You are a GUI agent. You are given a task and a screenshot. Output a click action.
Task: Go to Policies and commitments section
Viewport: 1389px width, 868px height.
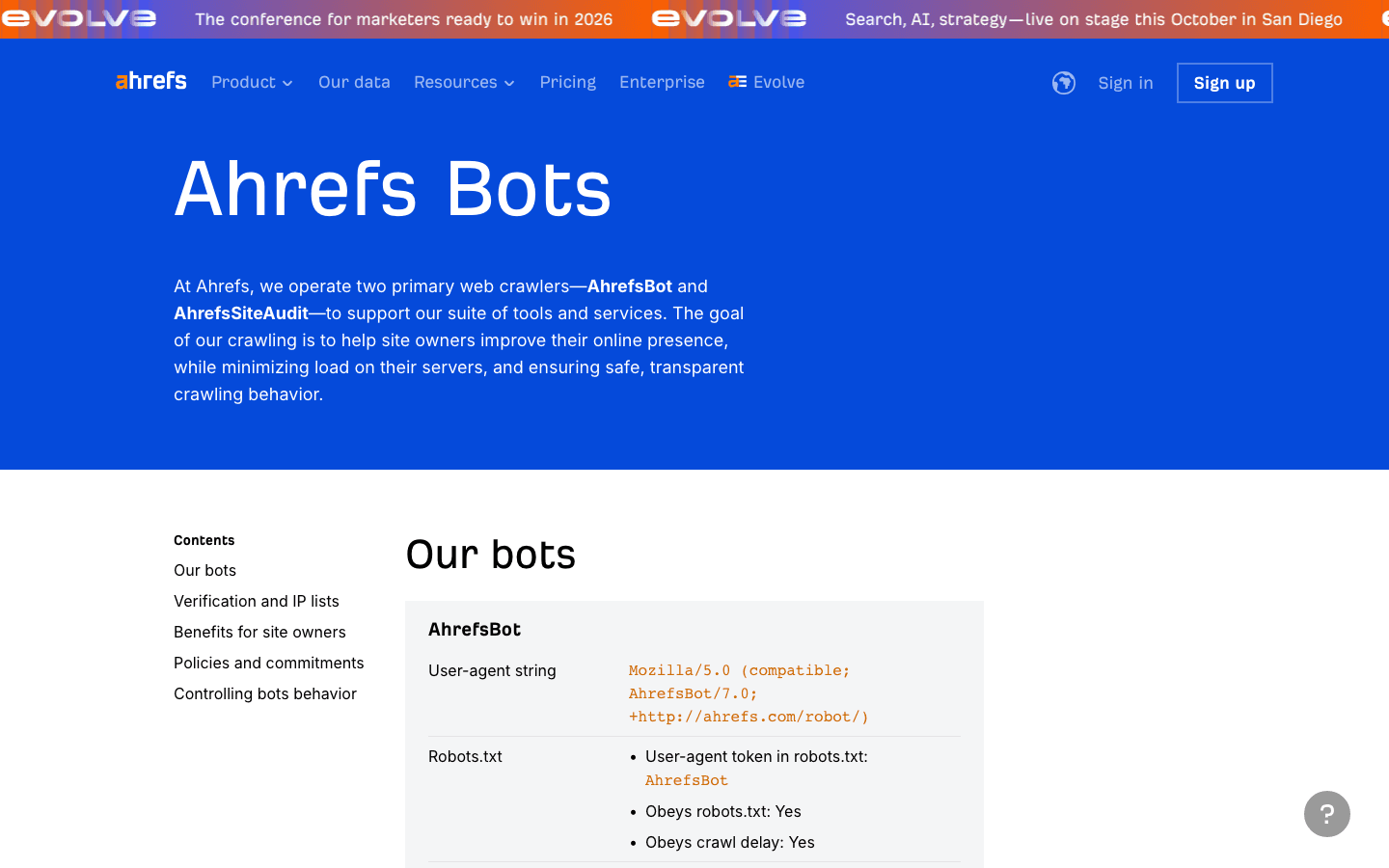(268, 663)
